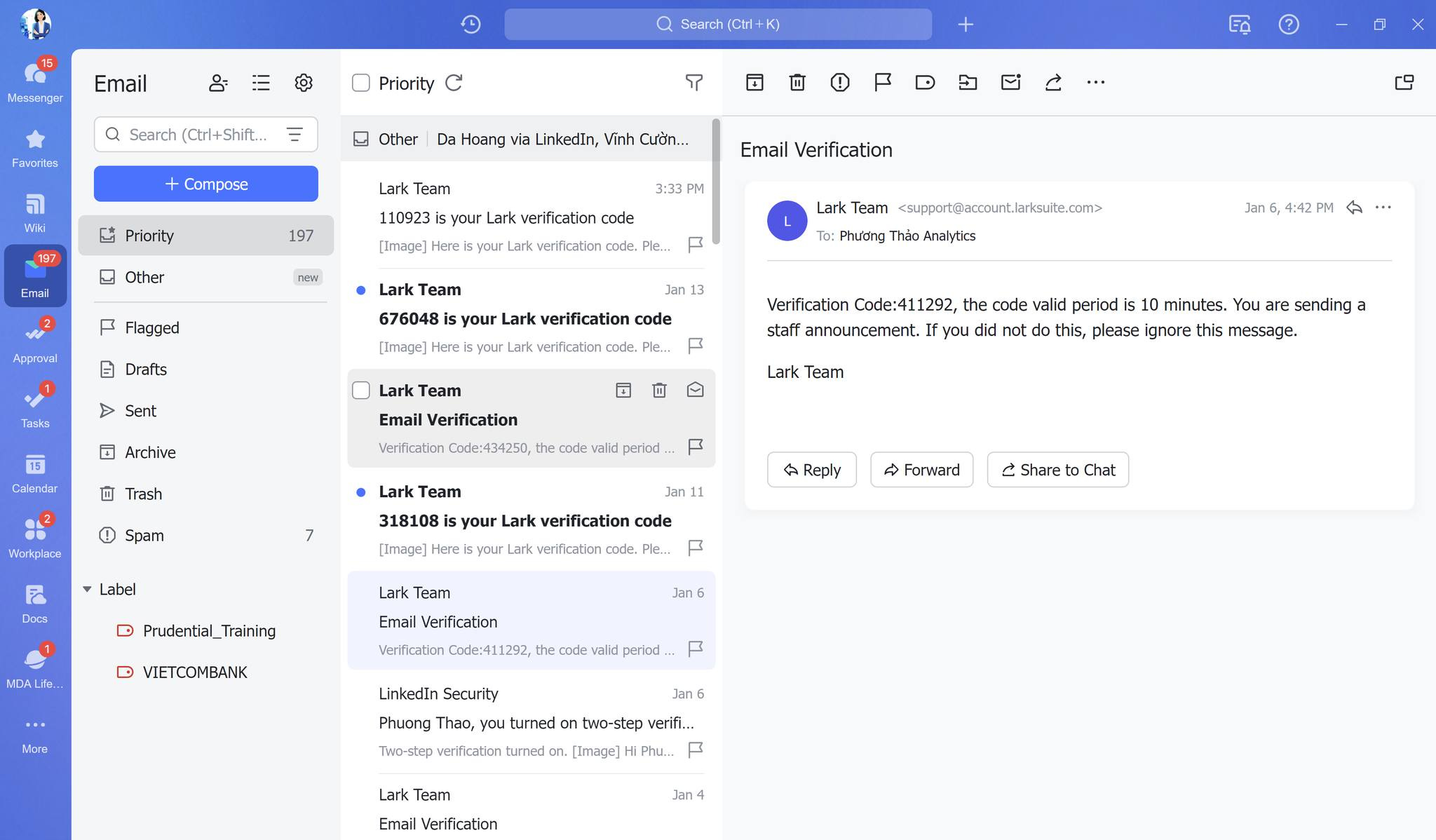Click reply arrow in message header
This screenshot has height=840, width=1436.
click(1354, 207)
